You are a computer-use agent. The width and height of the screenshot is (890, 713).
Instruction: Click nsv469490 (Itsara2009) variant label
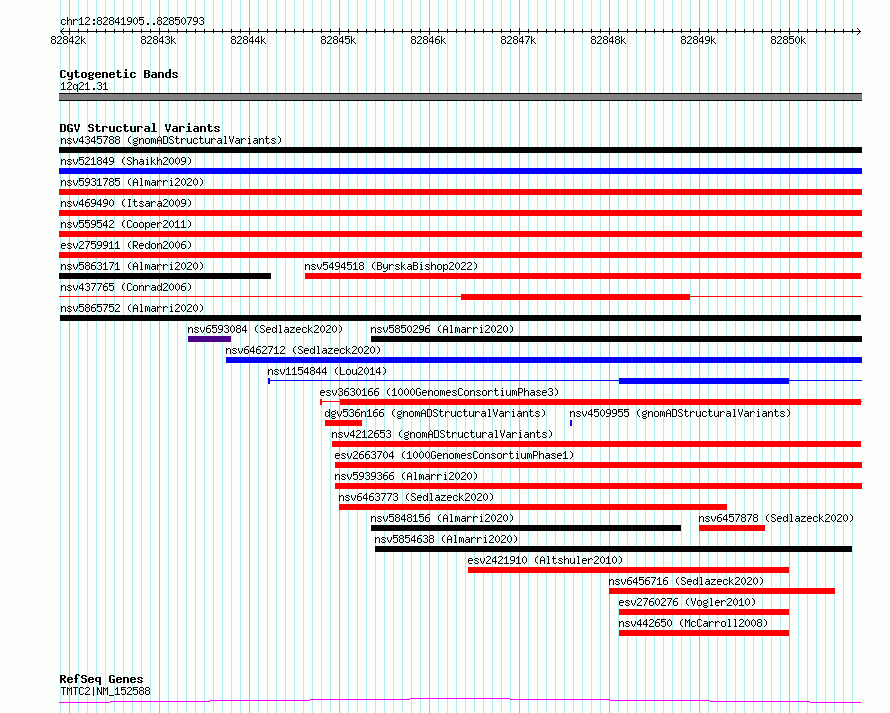(x=126, y=203)
